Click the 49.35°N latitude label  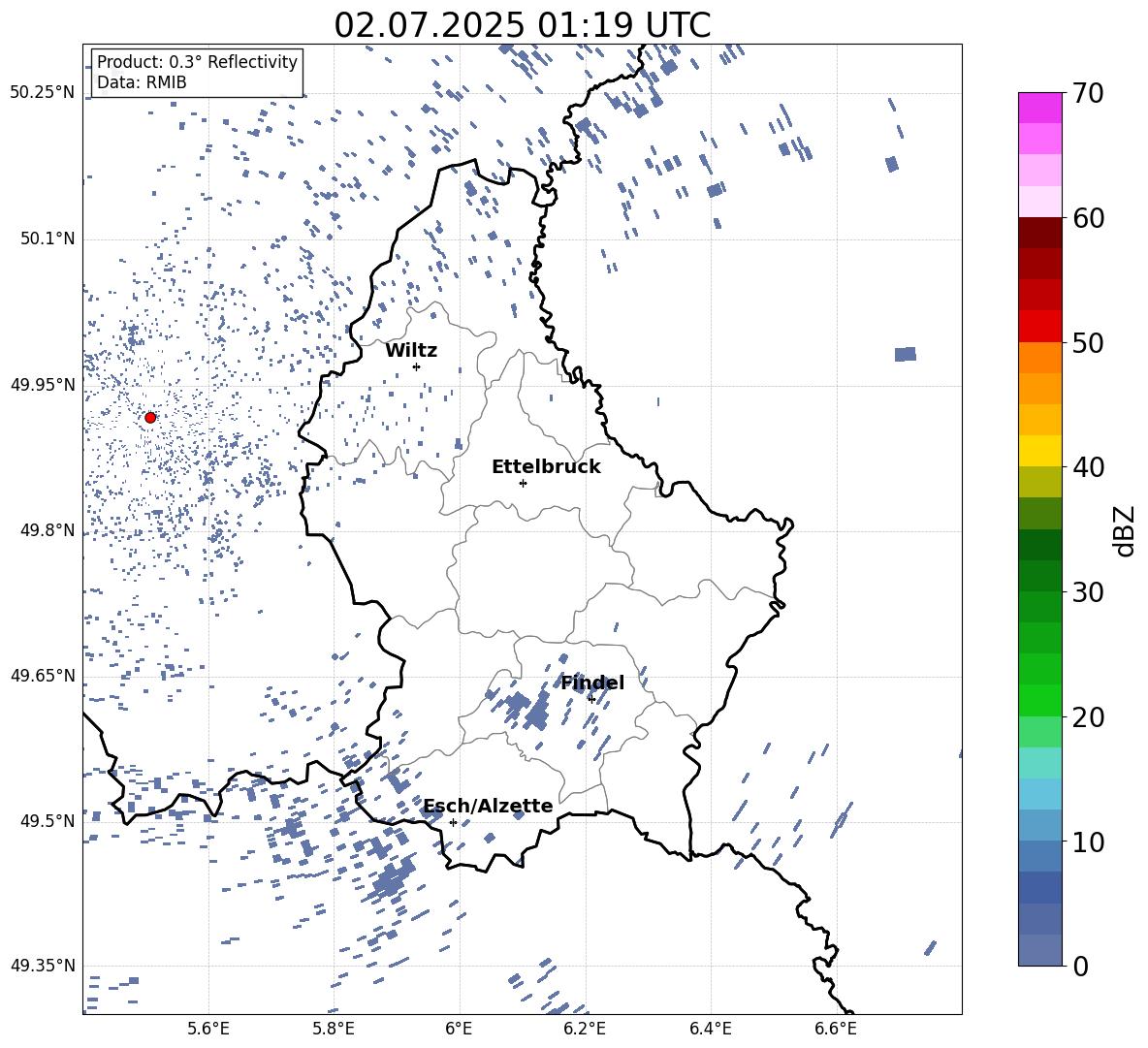click(43, 966)
